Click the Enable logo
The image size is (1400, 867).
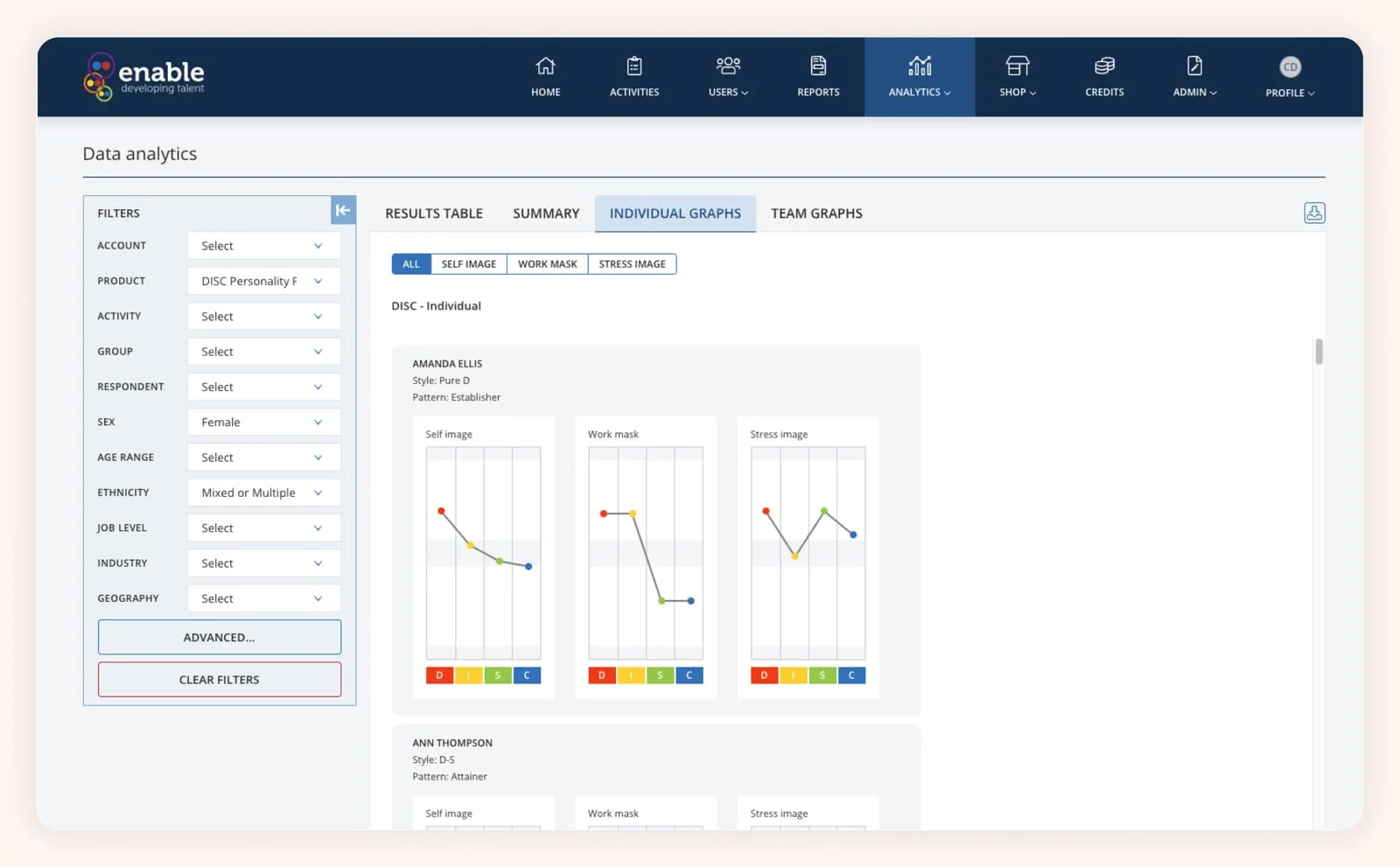[144, 76]
